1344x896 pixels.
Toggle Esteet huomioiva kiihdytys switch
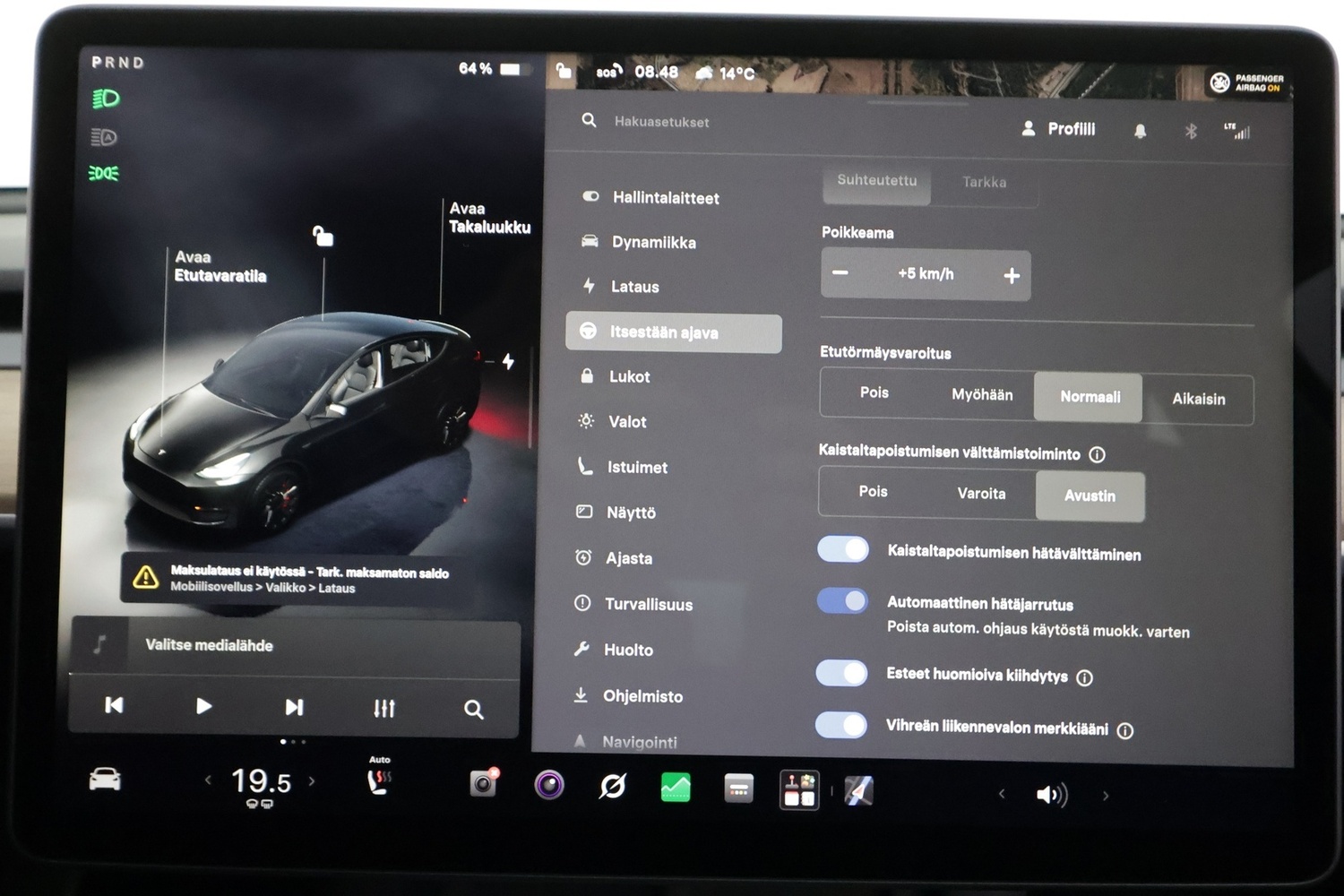(841, 673)
